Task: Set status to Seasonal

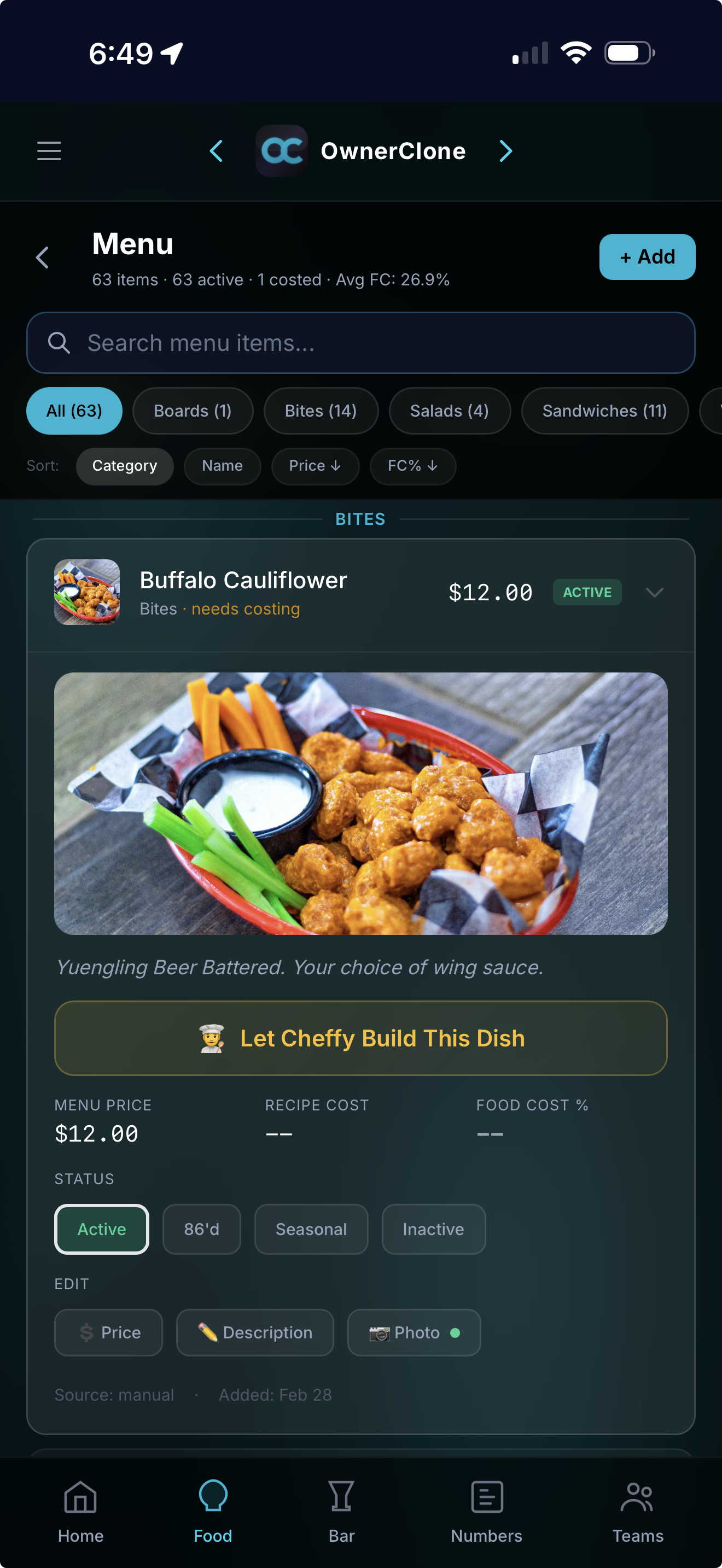Action: click(311, 1229)
